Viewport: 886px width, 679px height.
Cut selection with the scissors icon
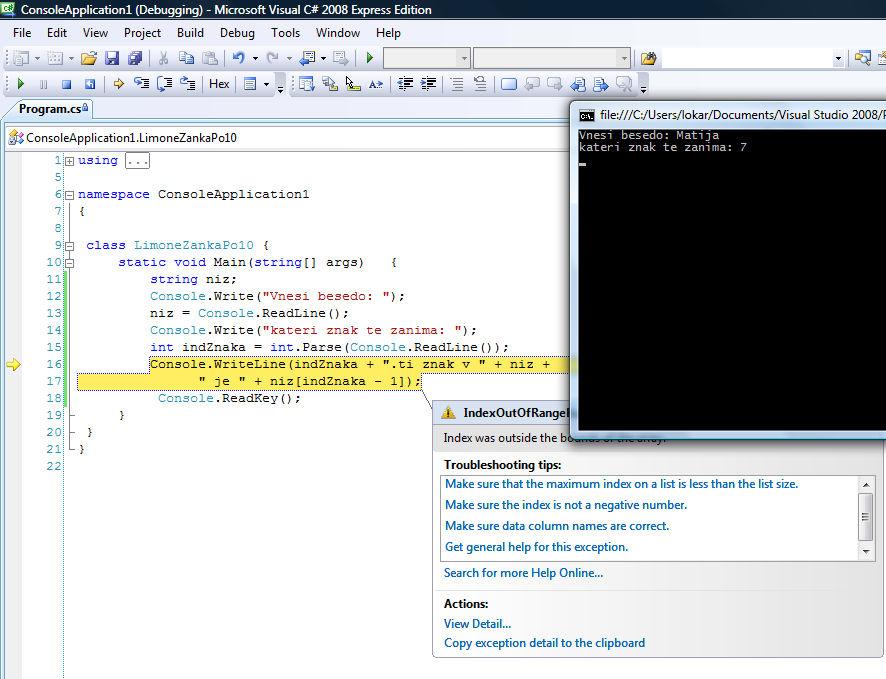(x=163, y=58)
